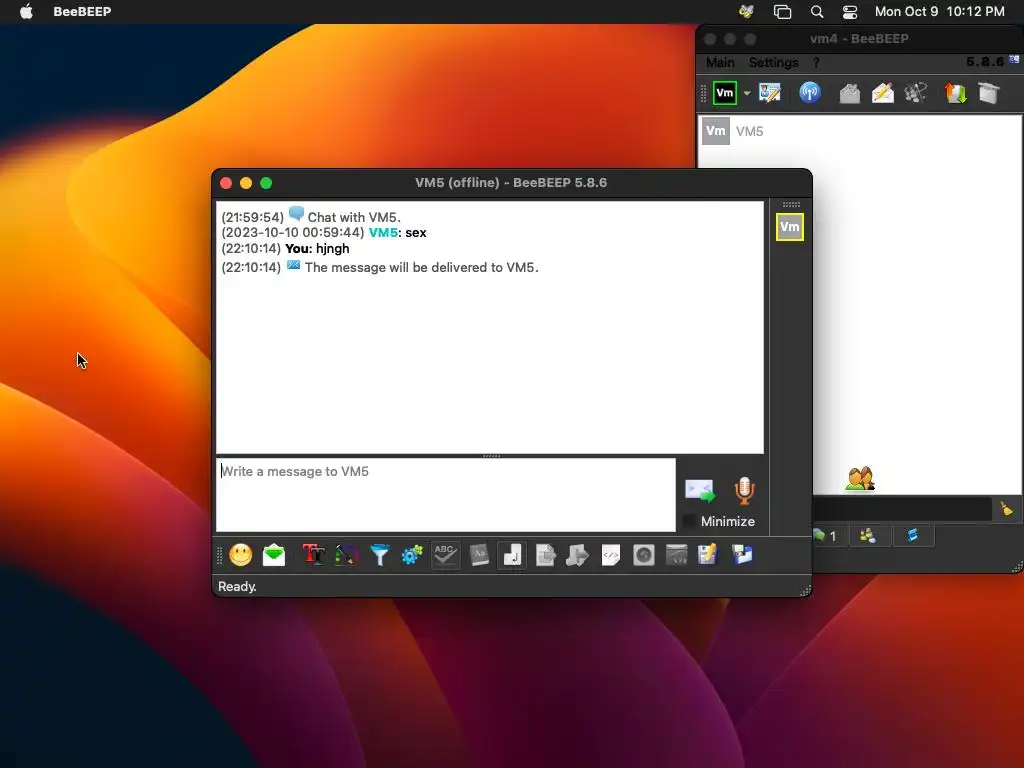Screen dimensions: 1024x768
Task: Open the emoticons smiley picker
Action: (240, 555)
